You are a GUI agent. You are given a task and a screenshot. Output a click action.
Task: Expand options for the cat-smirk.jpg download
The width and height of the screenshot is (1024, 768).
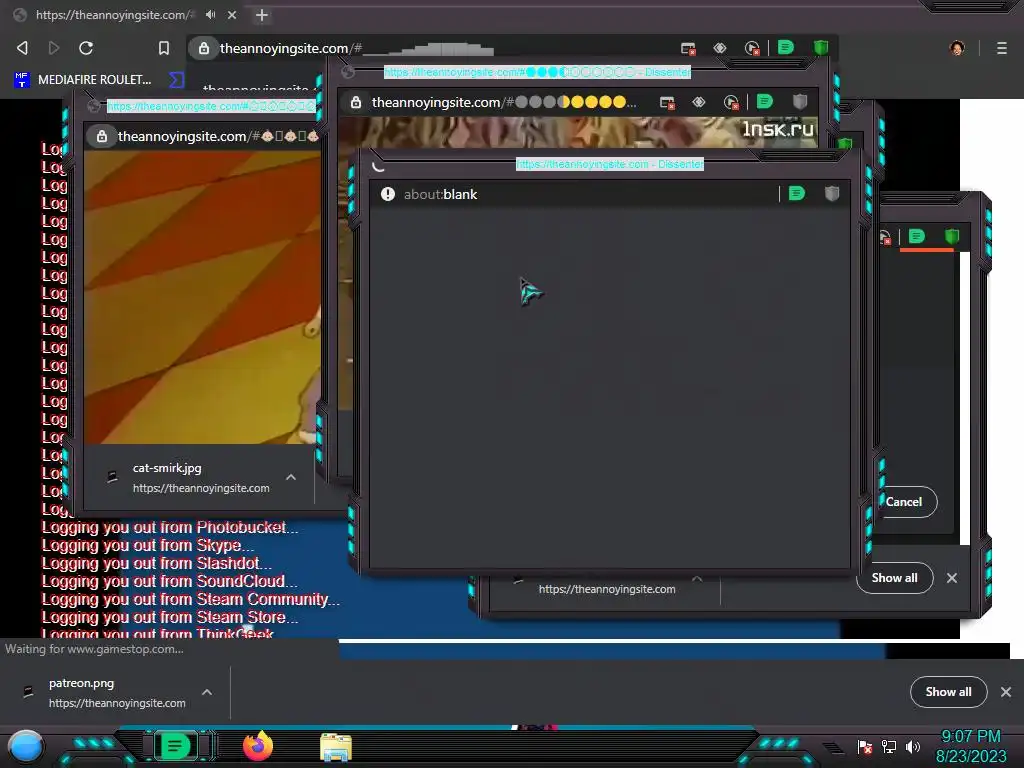291,477
